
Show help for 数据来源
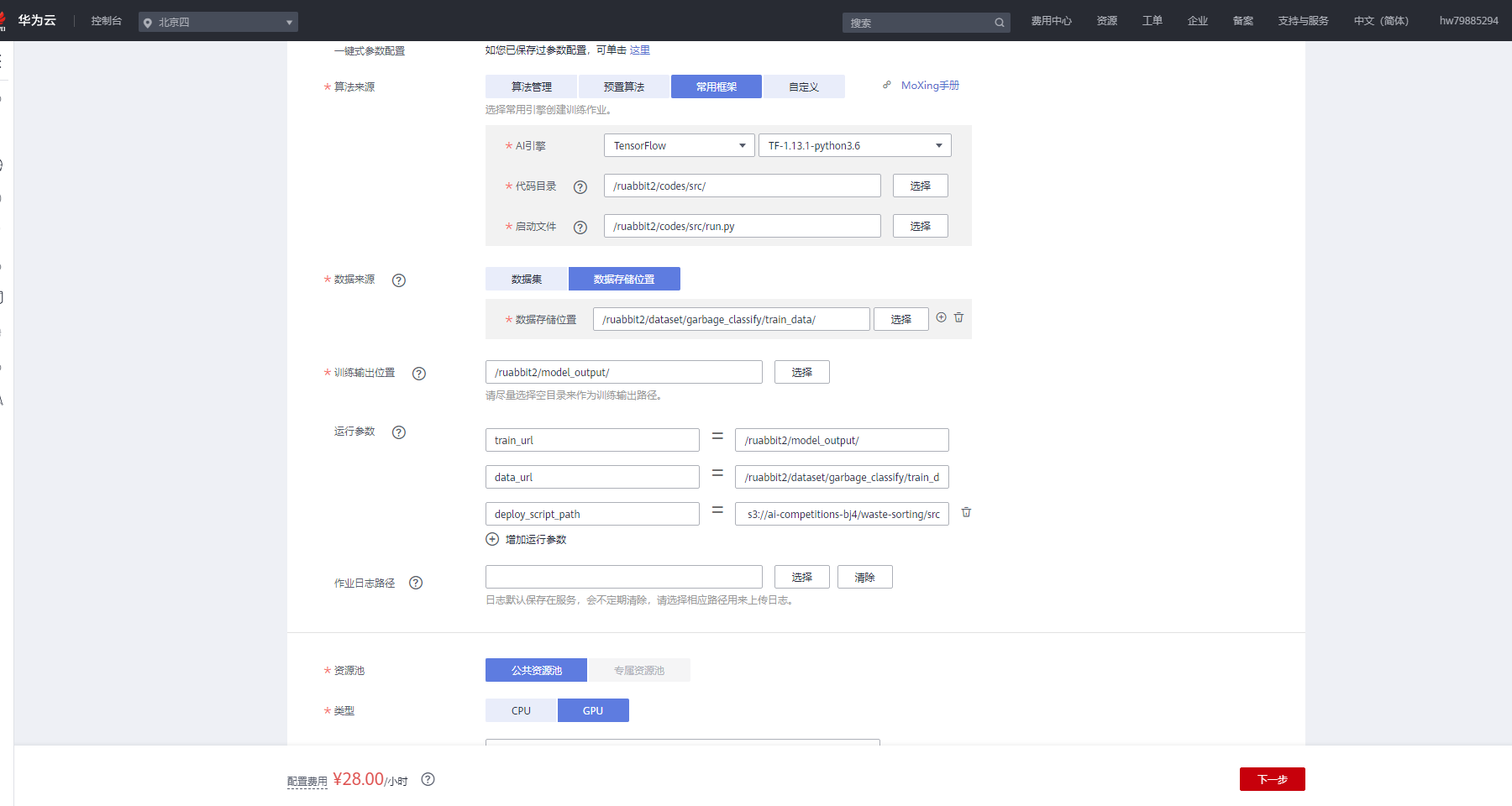(399, 280)
